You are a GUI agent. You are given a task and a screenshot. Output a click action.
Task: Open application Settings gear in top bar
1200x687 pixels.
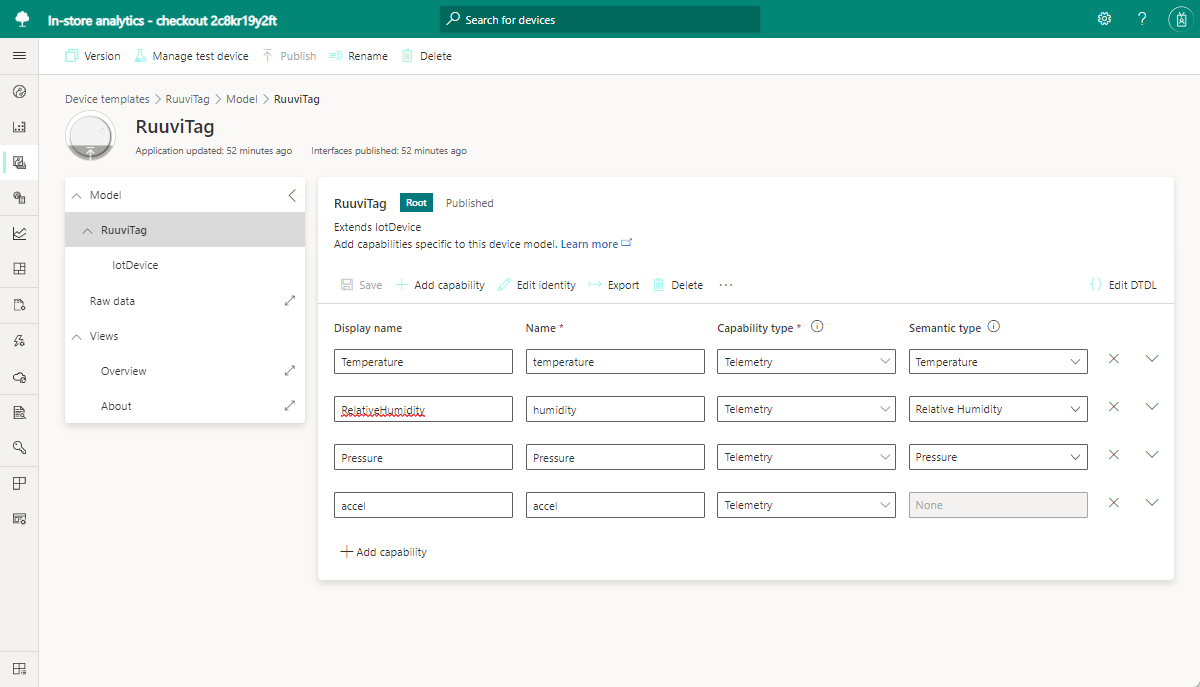[1103, 18]
